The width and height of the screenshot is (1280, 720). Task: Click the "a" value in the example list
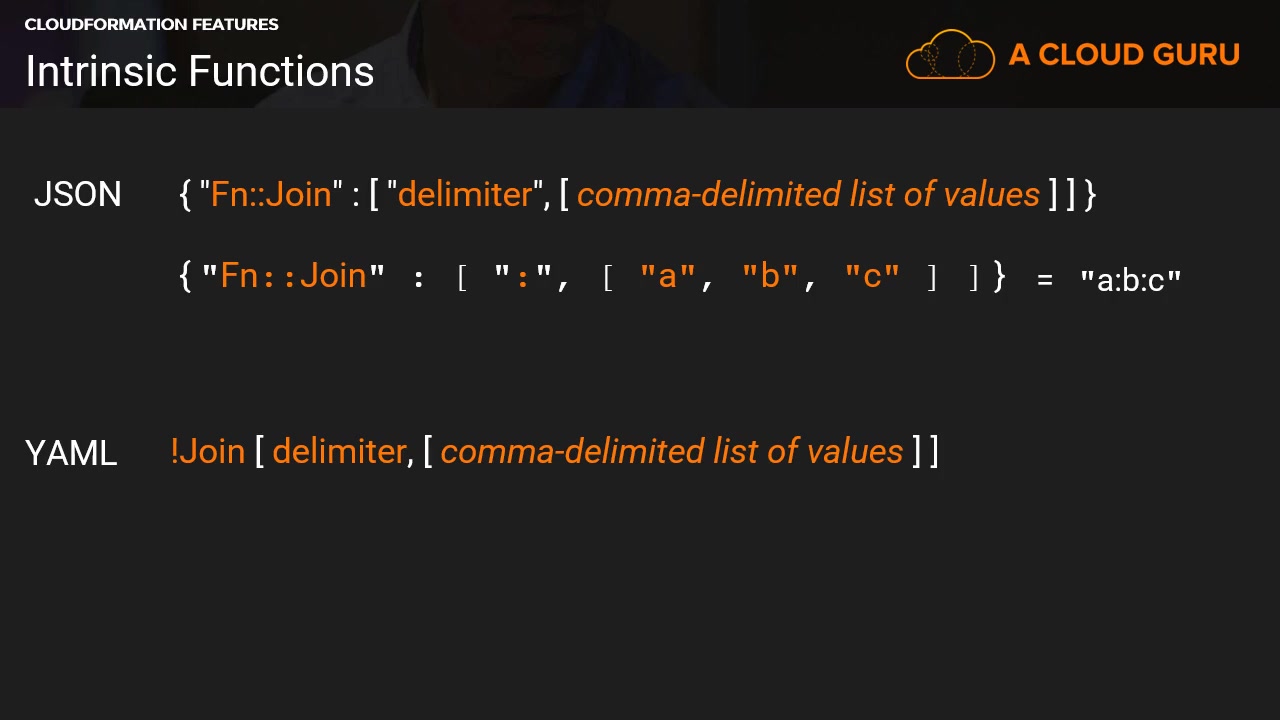pyautogui.click(x=667, y=277)
